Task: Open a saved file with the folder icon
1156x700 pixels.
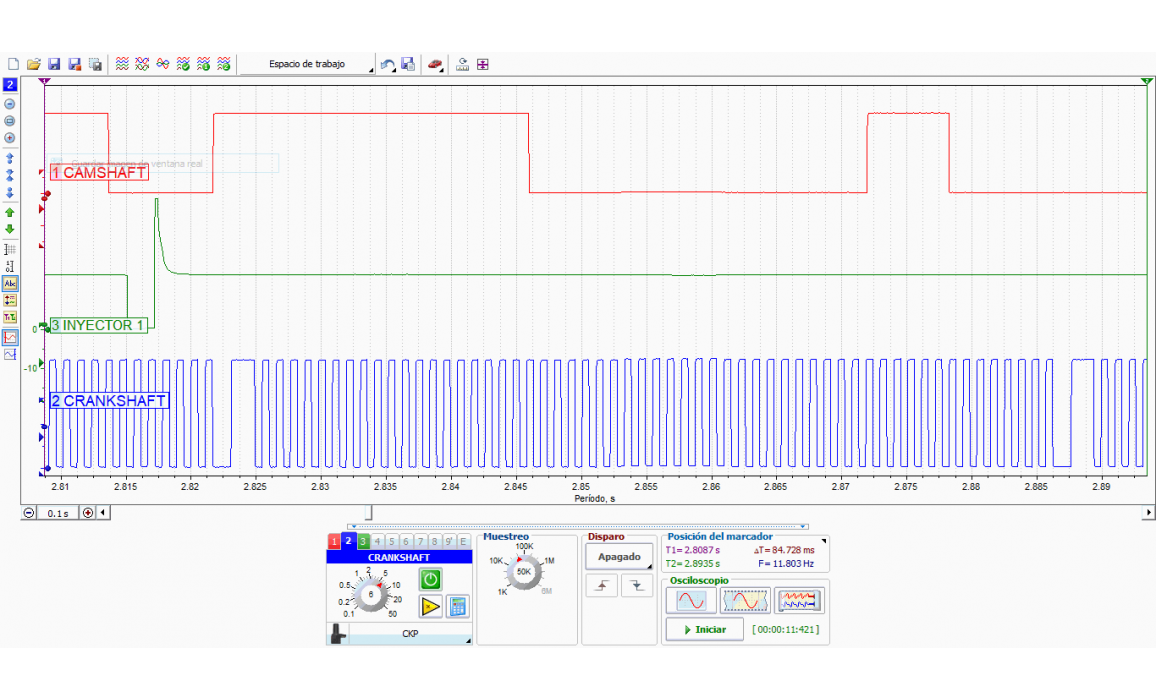Action: coord(33,64)
